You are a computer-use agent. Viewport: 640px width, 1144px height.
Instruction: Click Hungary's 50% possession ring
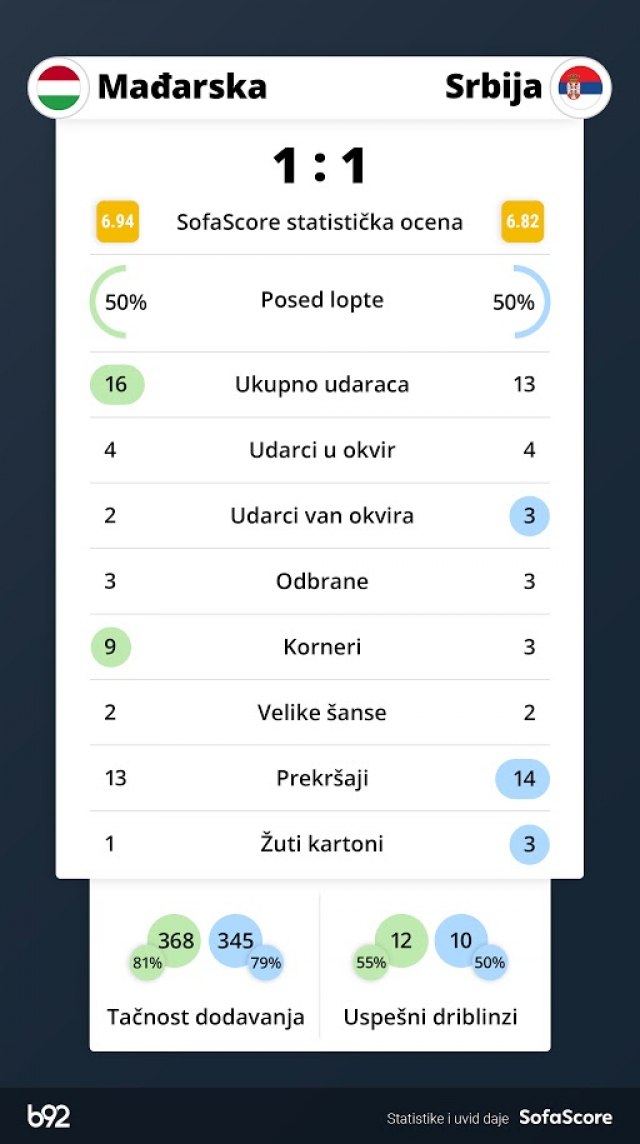click(x=119, y=301)
